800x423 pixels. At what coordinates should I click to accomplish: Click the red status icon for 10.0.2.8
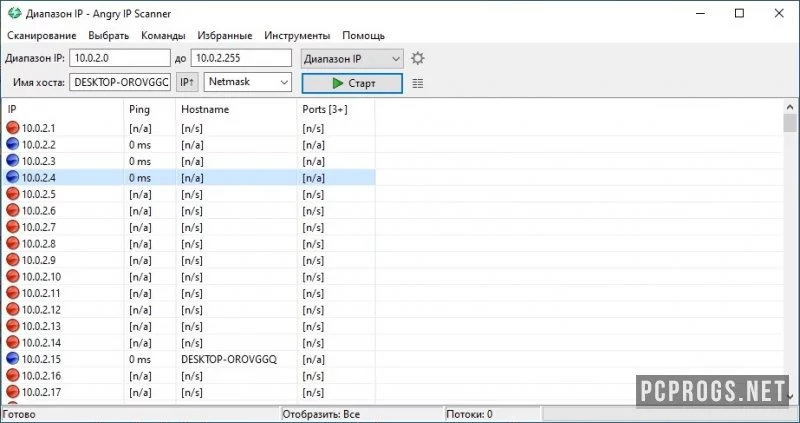pos(13,243)
